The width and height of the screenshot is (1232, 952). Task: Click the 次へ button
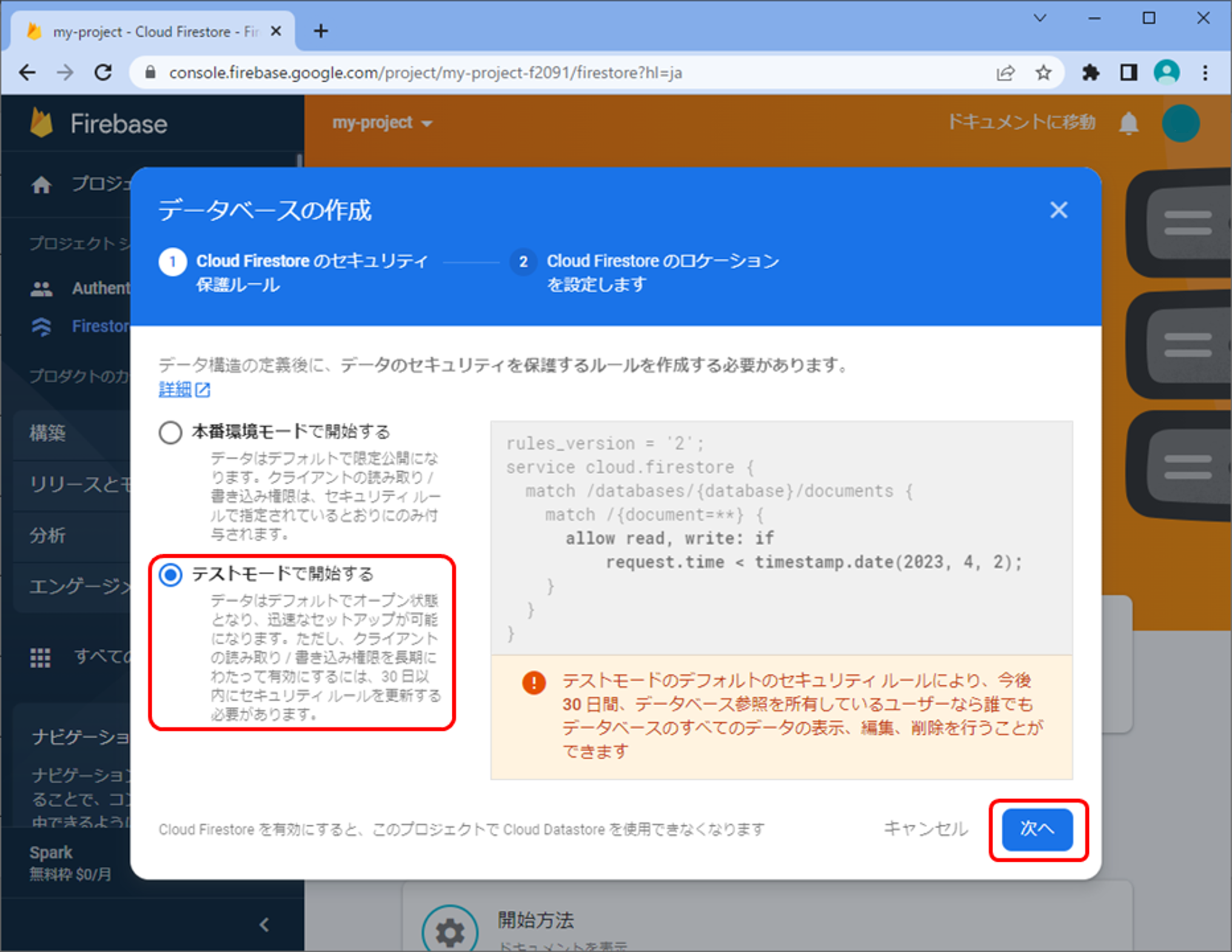point(1037,829)
